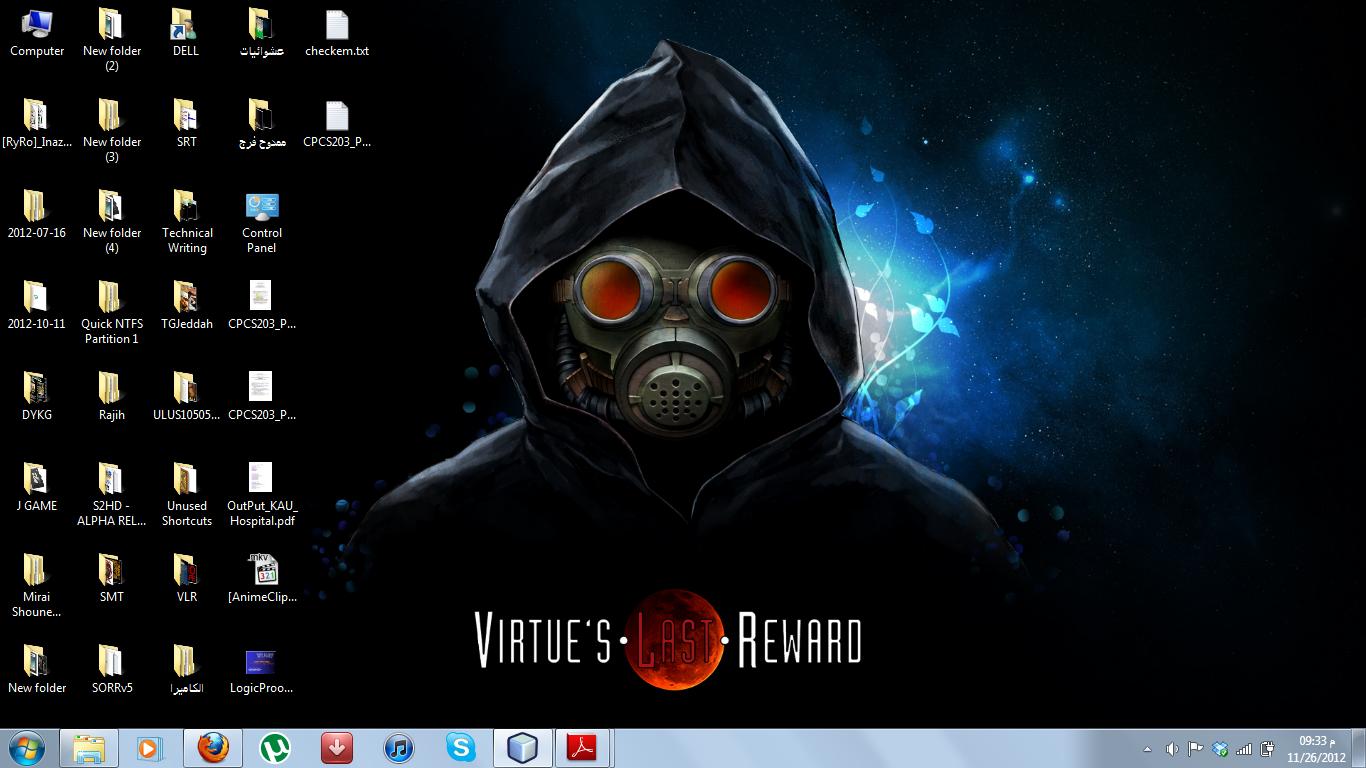
Task: Select the Rajih folder icon
Action: pos(112,397)
